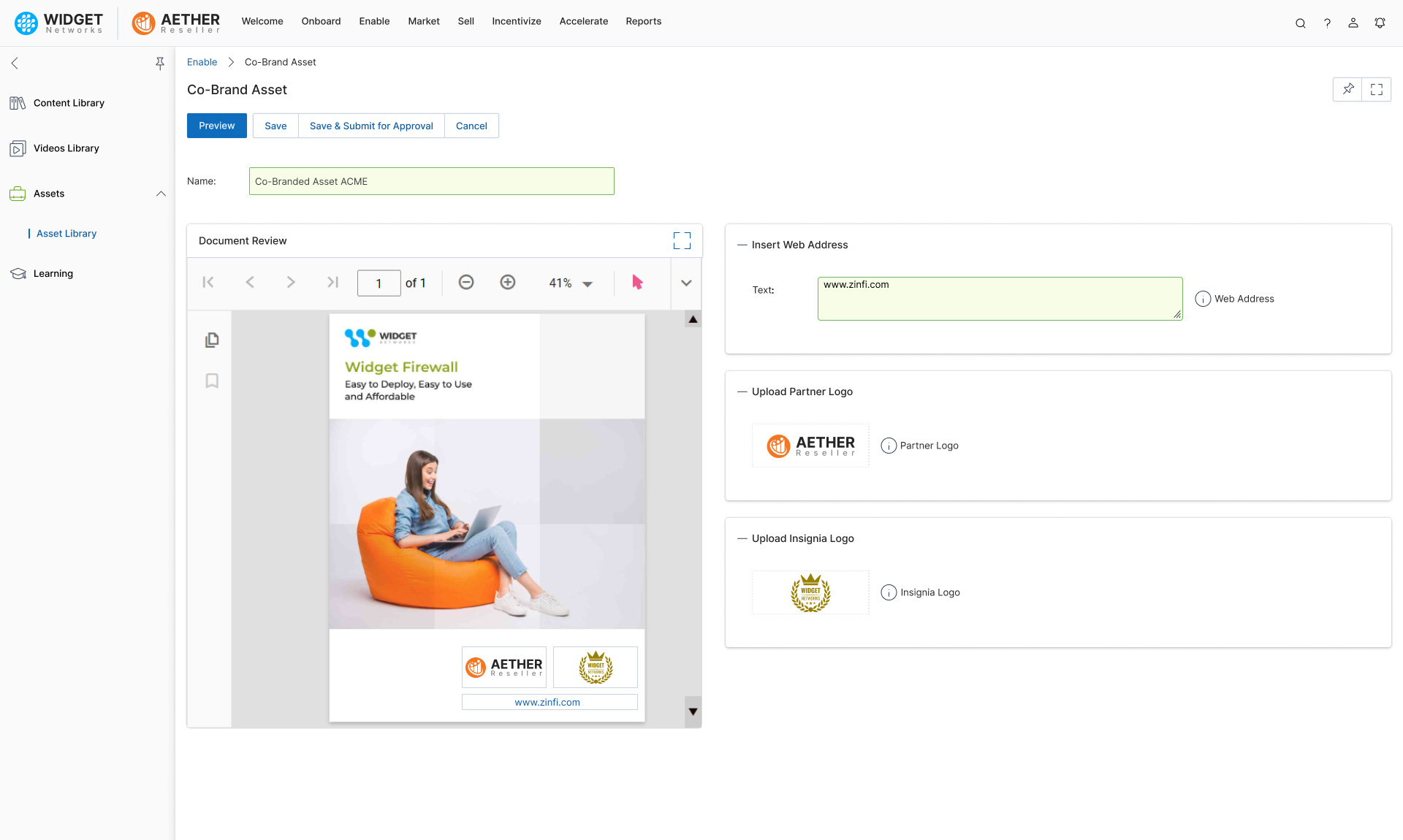The width and height of the screenshot is (1403, 840).
Task: Open the bookmarks panel icon
Action: tap(212, 381)
